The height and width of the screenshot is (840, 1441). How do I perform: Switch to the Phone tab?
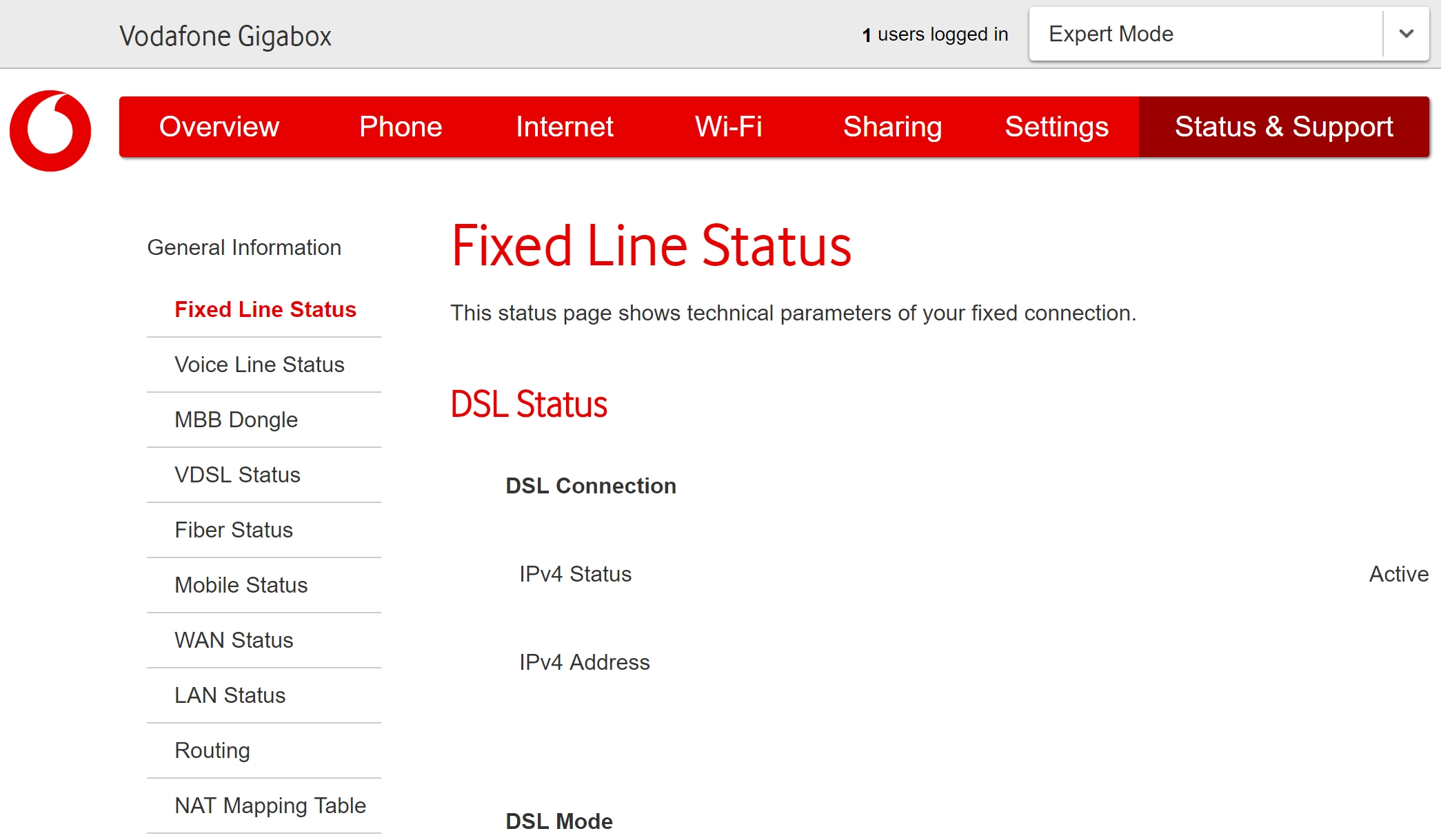point(400,127)
